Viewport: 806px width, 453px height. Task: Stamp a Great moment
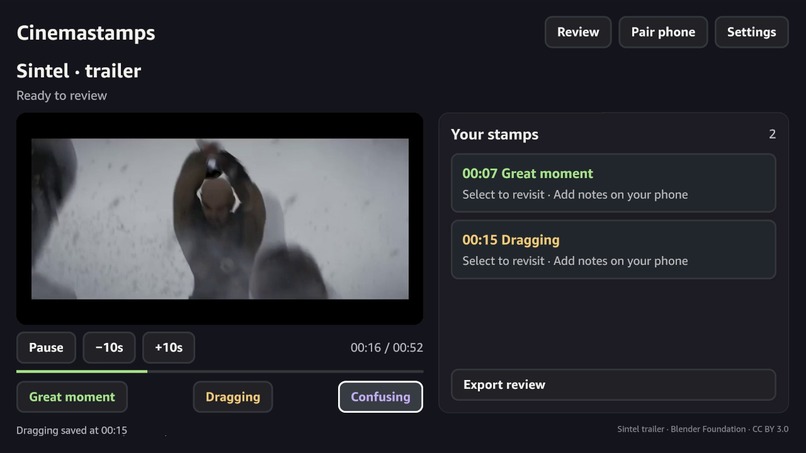pos(72,397)
